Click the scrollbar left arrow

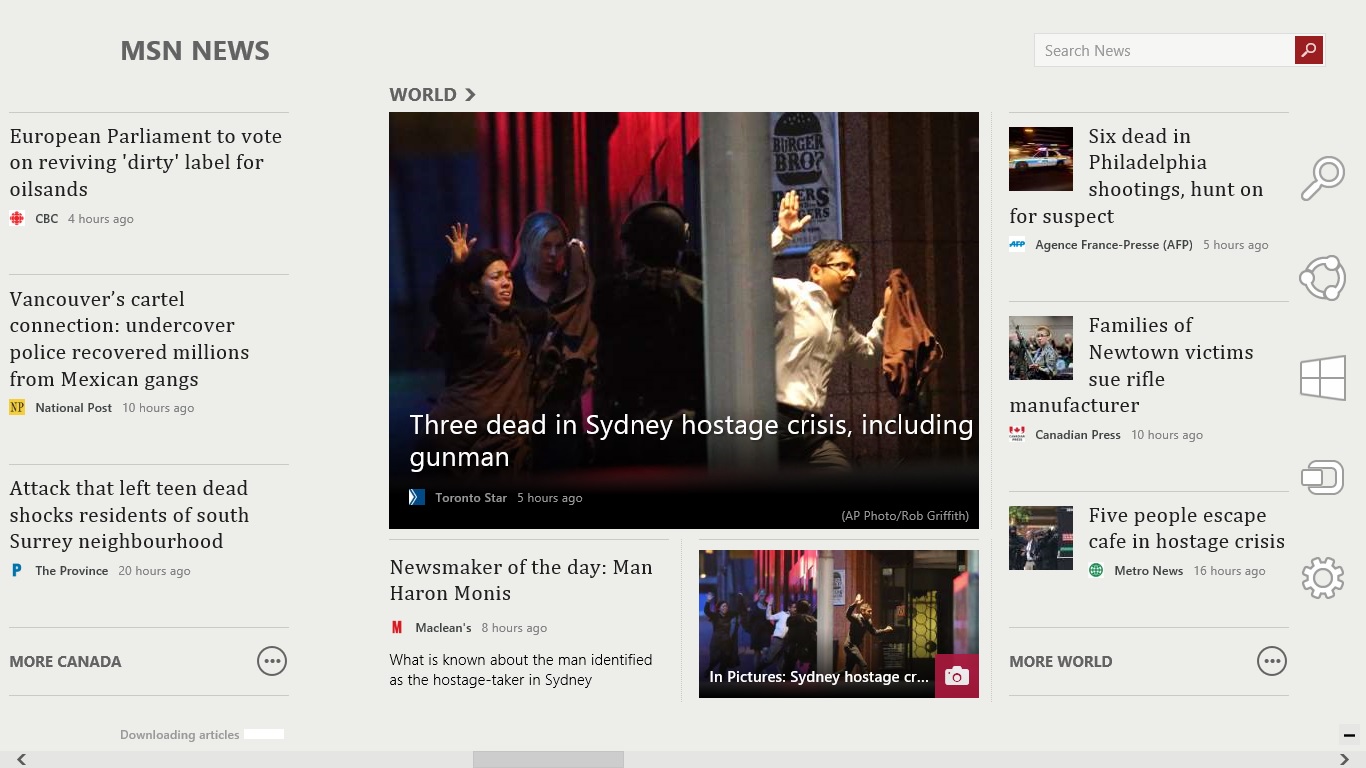[x=21, y=760]
